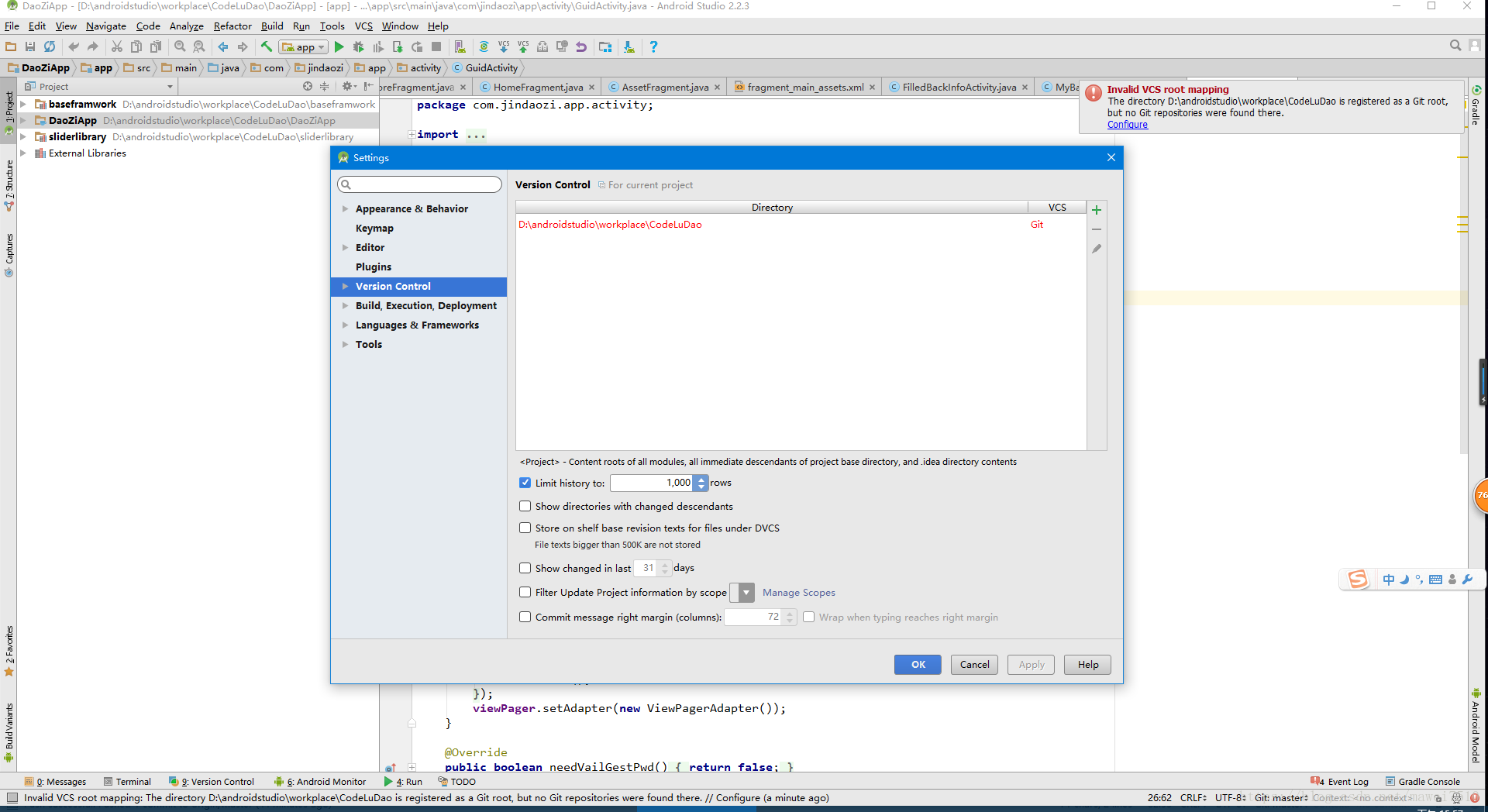Click the Cancel button in Settings
This screenshot has height=812, width=1488.
[974, 665]
